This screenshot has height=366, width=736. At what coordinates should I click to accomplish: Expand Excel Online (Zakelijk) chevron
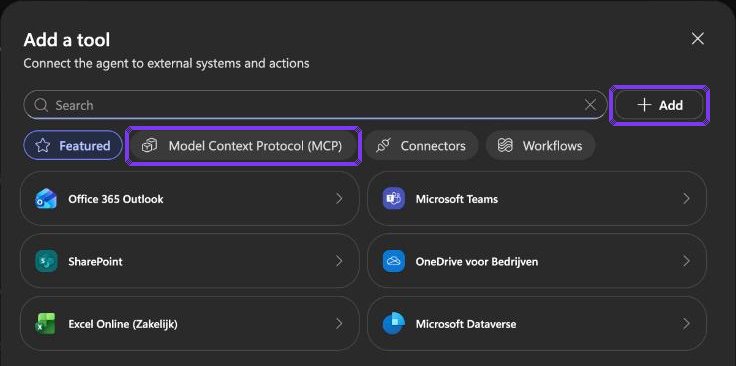(x=339, y=324)
